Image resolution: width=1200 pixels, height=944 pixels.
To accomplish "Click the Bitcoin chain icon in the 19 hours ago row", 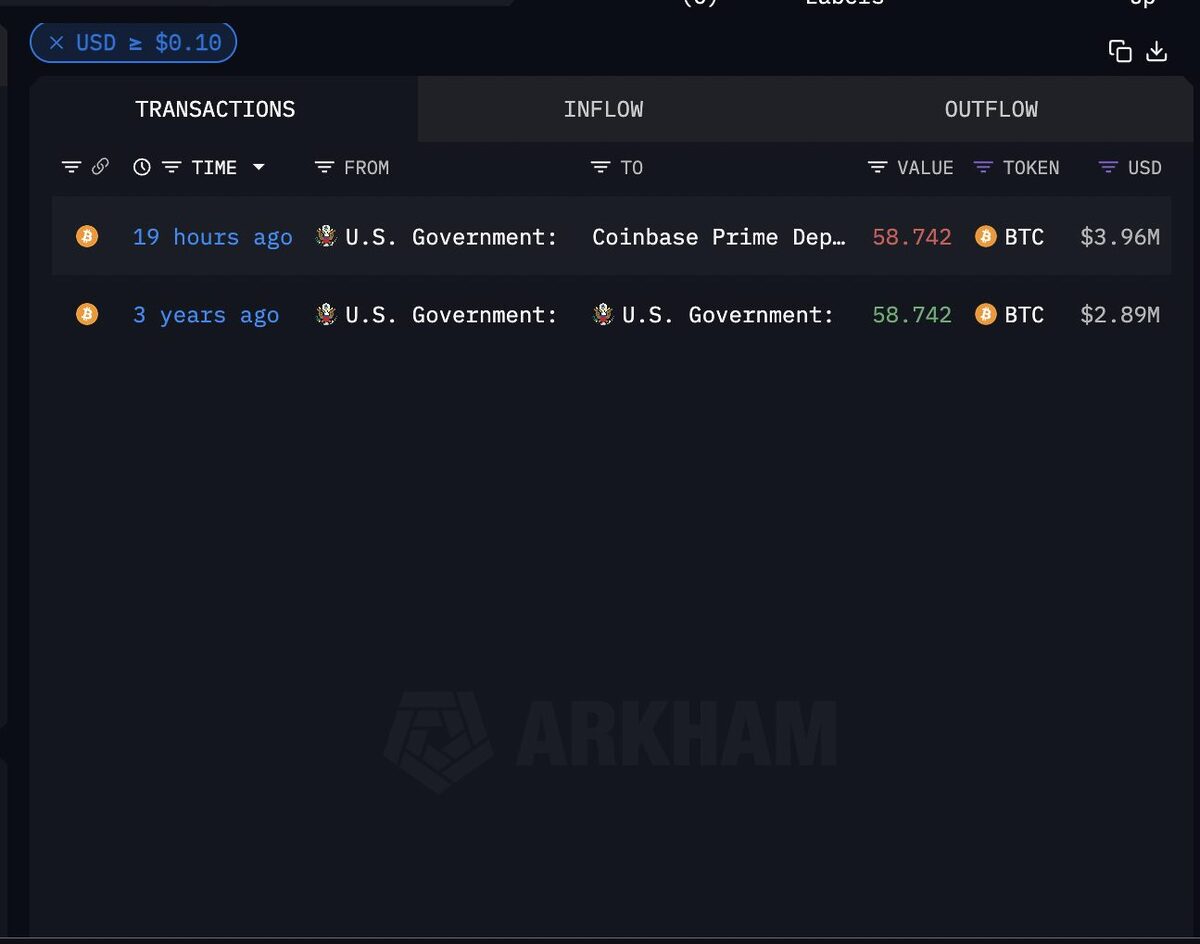I will [88, 236].
